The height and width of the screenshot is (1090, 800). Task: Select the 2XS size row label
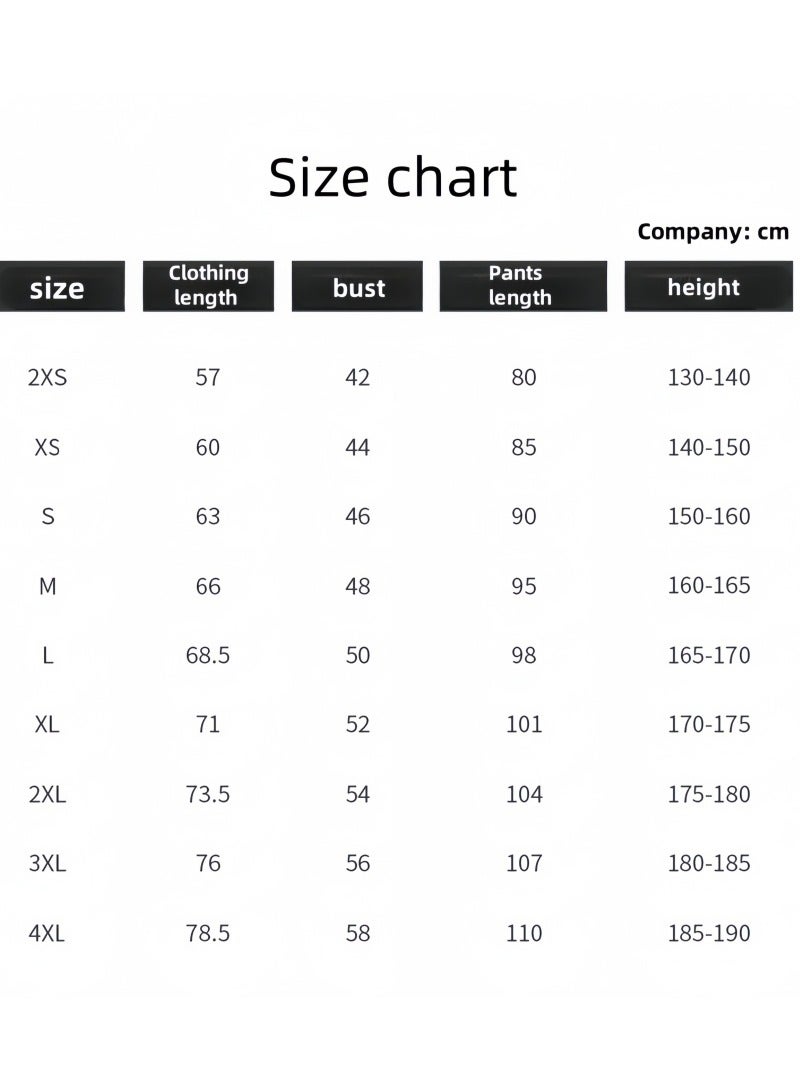click(47, 377)
